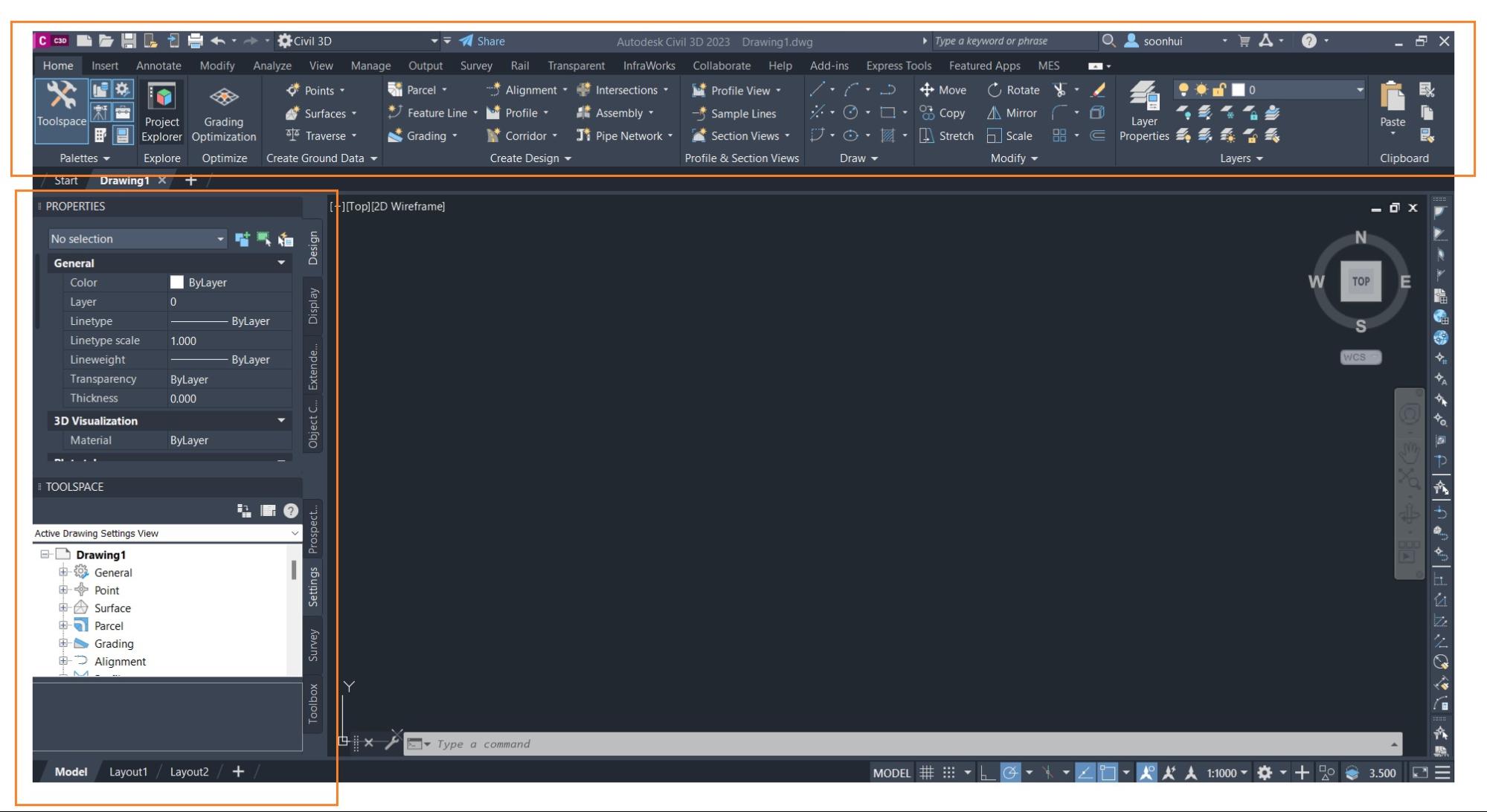Click the ByLayer color swatch
Image resolution: width=1487 pixels, height=812 pixels.
click(x=176, y=283)
